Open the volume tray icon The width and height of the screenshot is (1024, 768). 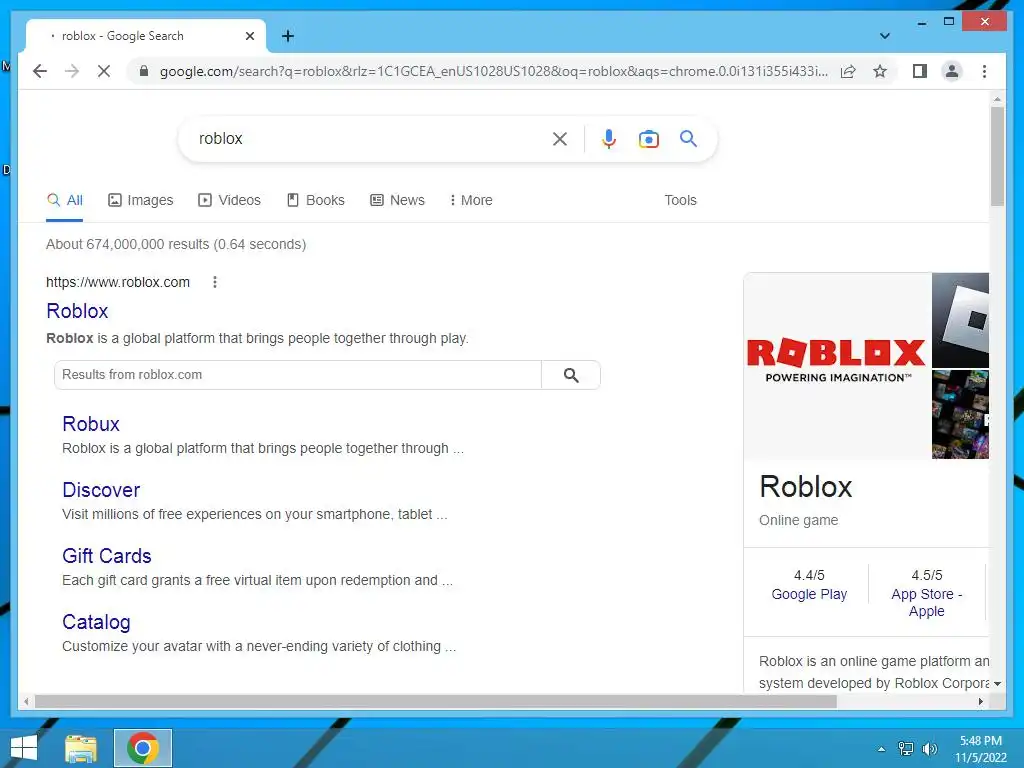929,749
